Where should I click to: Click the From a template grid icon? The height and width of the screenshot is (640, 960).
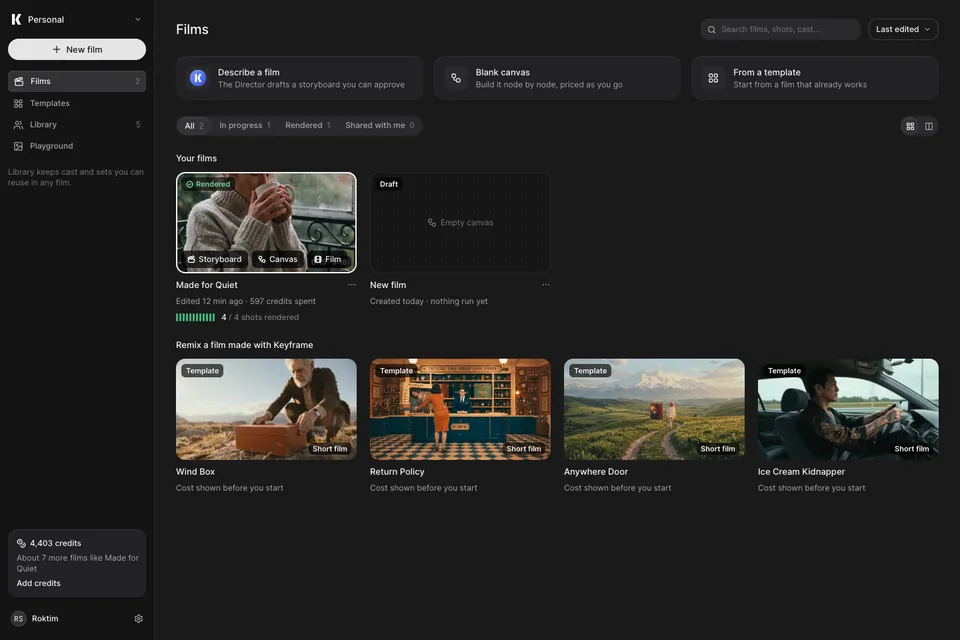click(x=713, y=78)
